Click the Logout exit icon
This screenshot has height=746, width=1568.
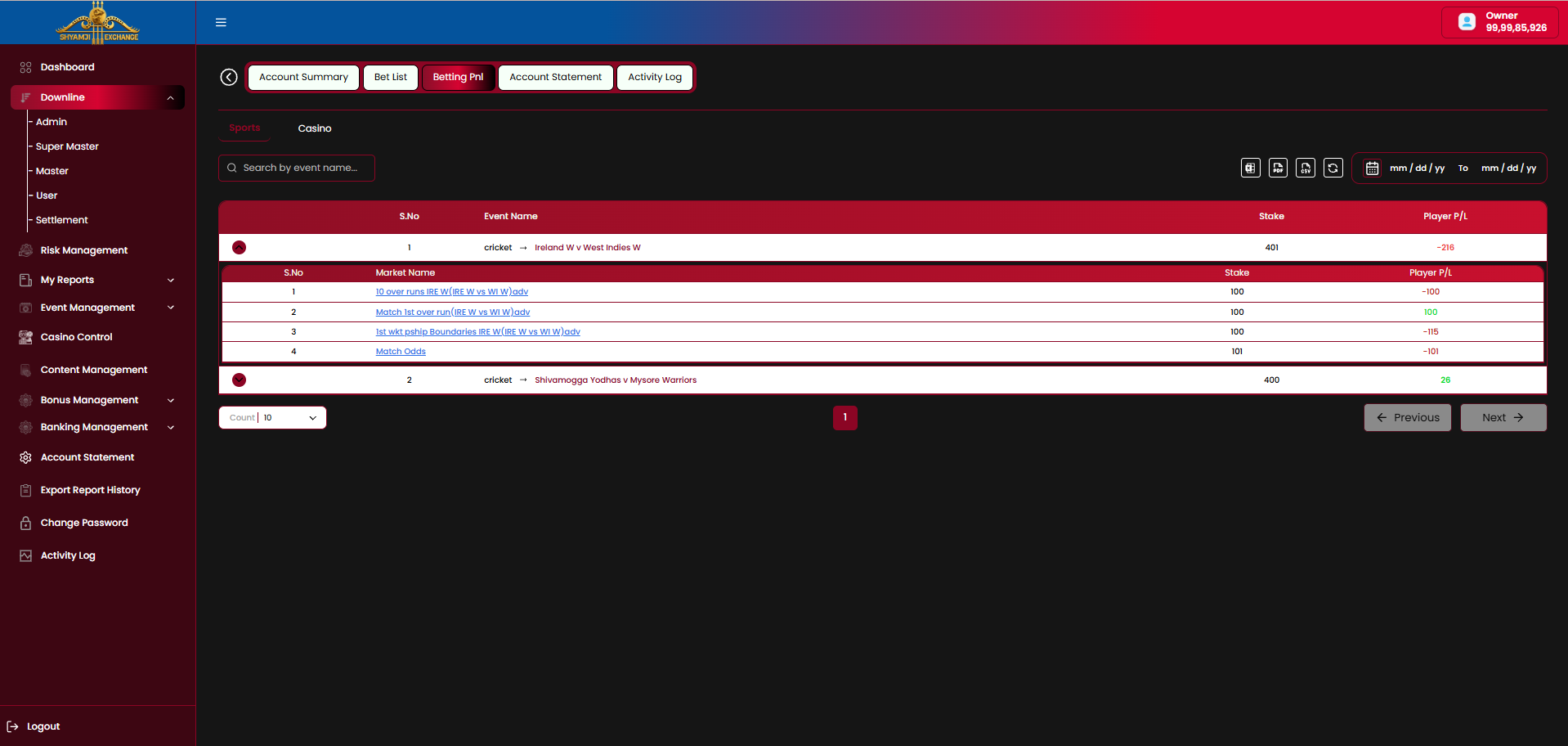12,726
